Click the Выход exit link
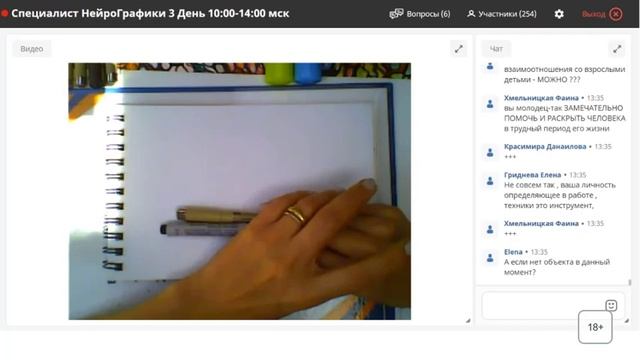Image resolution: width=640 pixels, height=360 pixels. (x=593, y=14)
